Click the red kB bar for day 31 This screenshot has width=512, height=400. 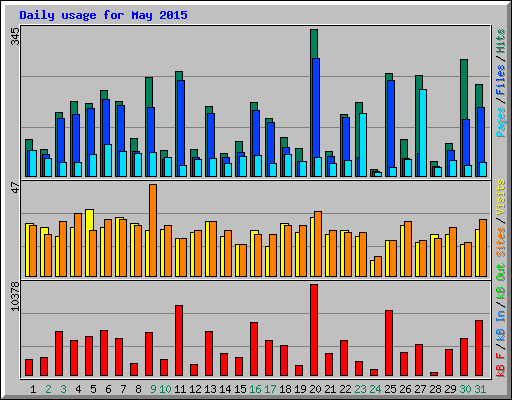point(479,348)
